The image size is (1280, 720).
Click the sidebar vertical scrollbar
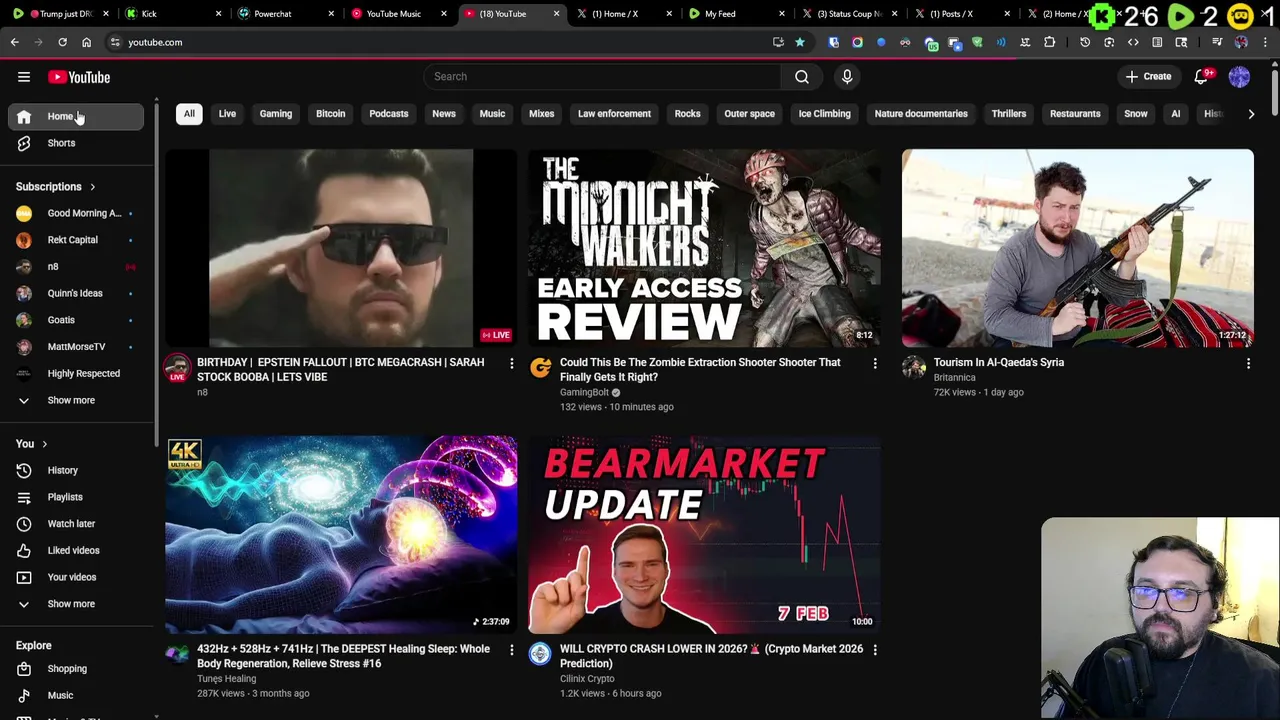point(156,275)
